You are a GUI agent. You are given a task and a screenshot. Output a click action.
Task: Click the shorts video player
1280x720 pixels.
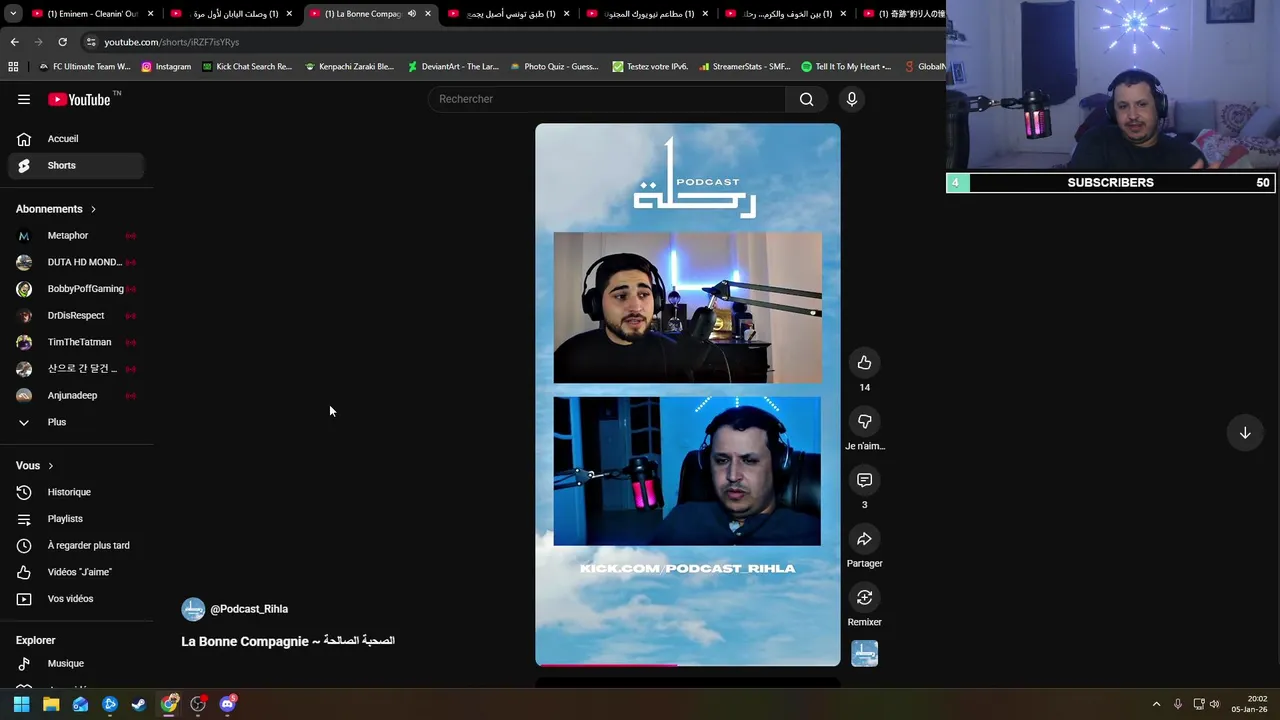click(x=688, y=394)
